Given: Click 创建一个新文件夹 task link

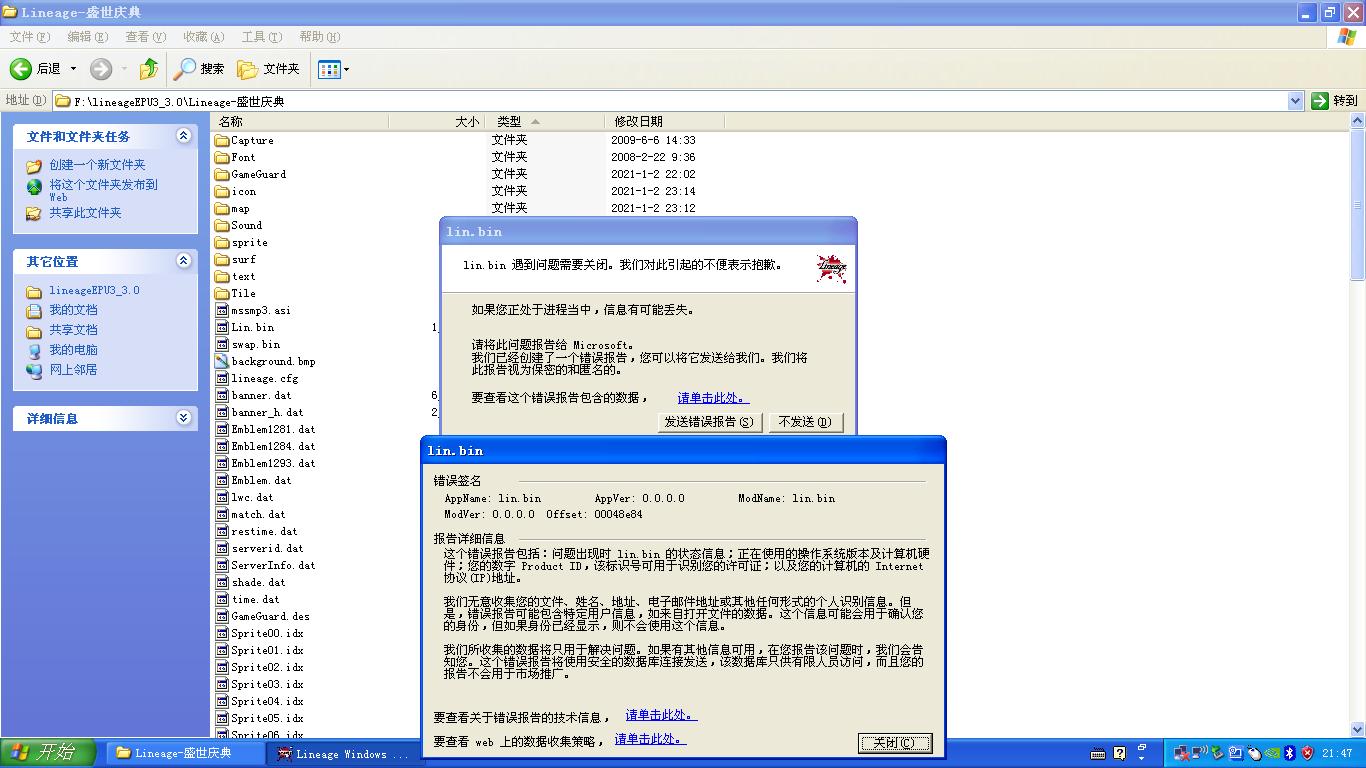Looking at the screenshot, I should 97,165.
